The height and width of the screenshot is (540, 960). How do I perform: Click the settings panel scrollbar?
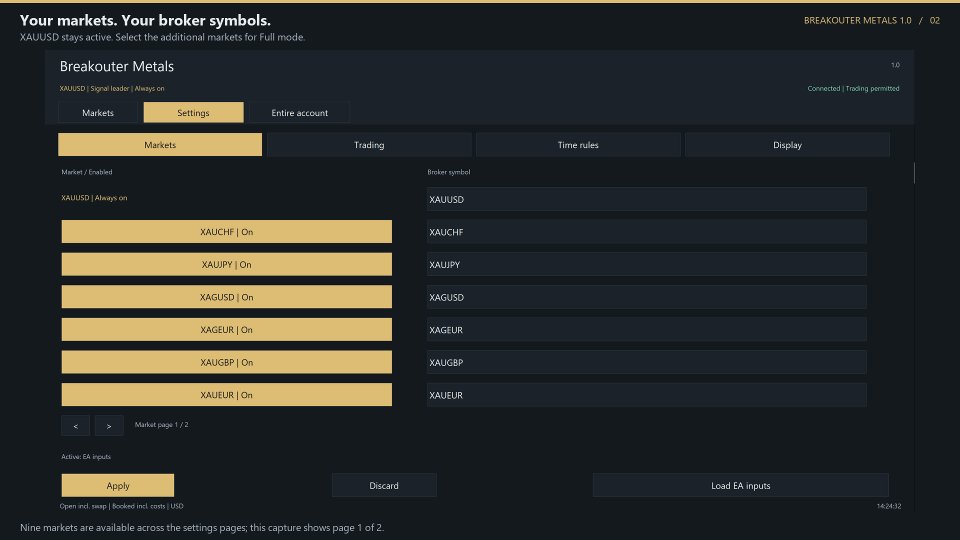click(x=914, y=173)
